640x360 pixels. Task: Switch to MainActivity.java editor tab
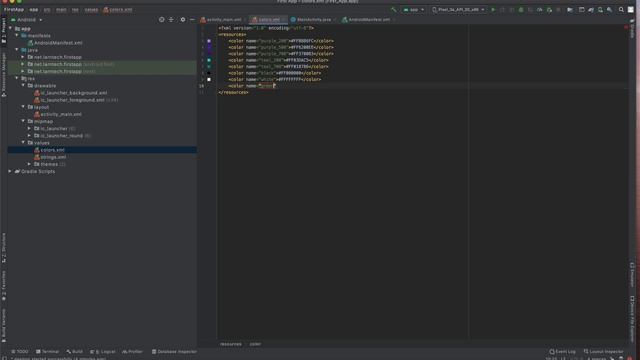pos(313,20)
